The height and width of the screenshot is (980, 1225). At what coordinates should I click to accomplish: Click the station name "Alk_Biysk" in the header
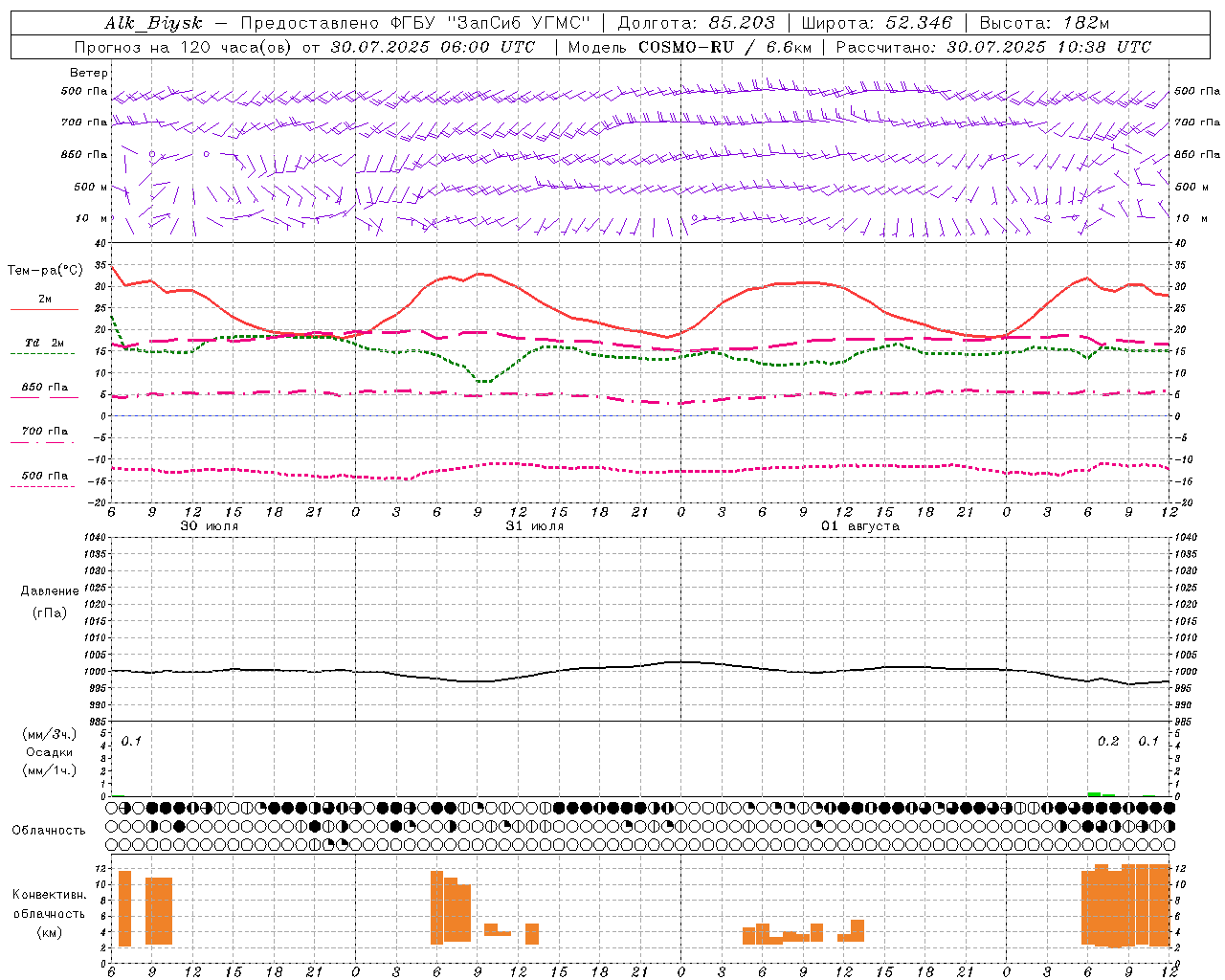pyautogui.click(x=153, y=23)
